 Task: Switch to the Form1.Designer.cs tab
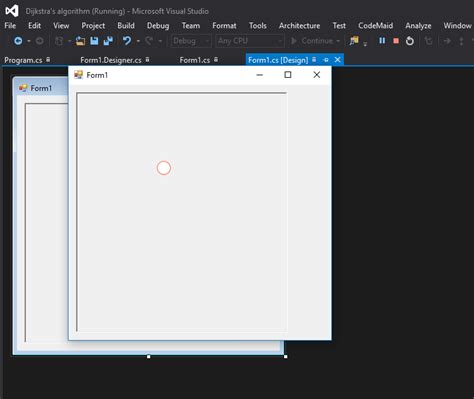click(111, 60)
